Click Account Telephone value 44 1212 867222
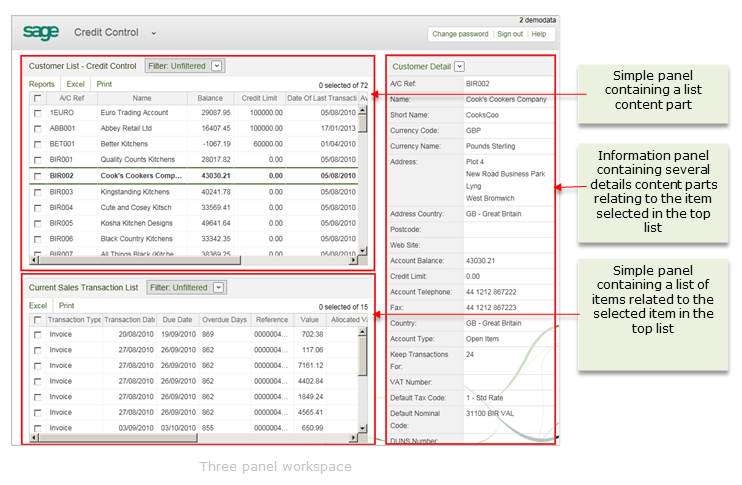The width and height of the screenshot is (742, 485). point(491,292)
